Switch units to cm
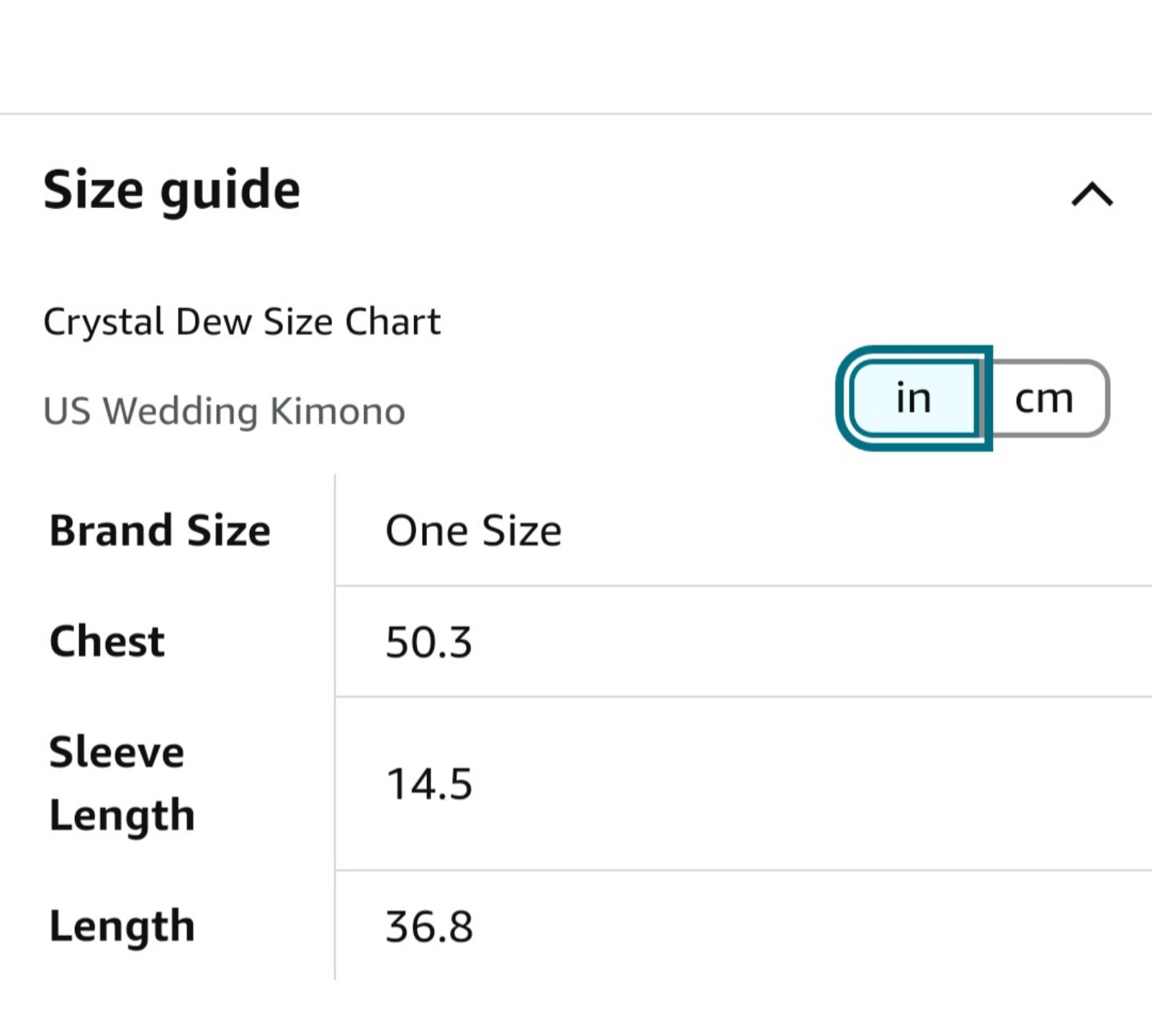The width and height of the screenshot is (1152, 1036). pos(1045,398)
